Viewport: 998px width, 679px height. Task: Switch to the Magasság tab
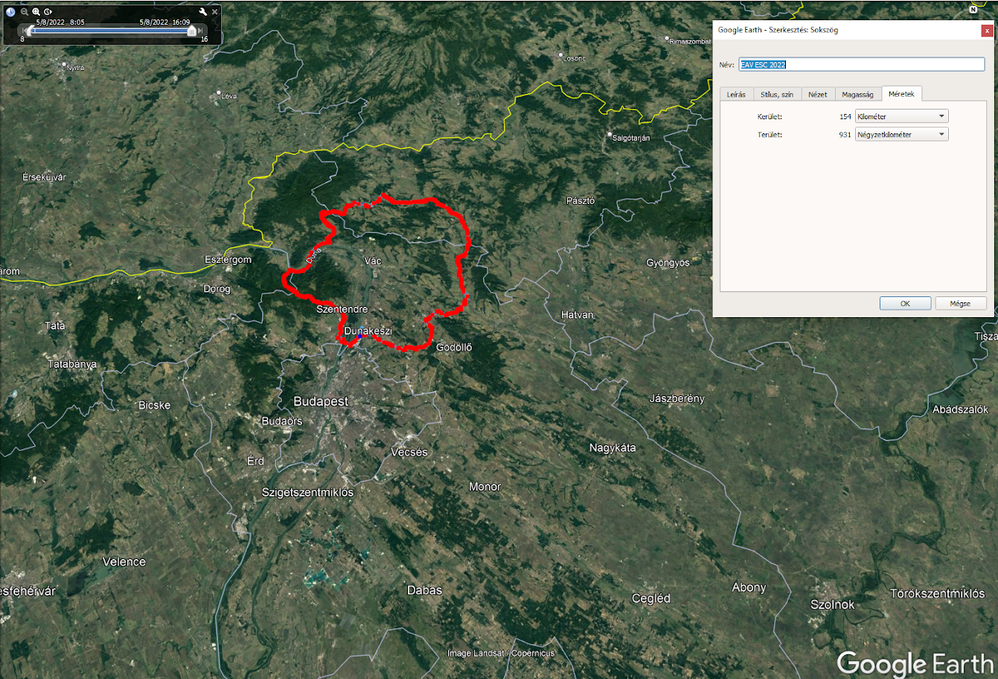857,94
